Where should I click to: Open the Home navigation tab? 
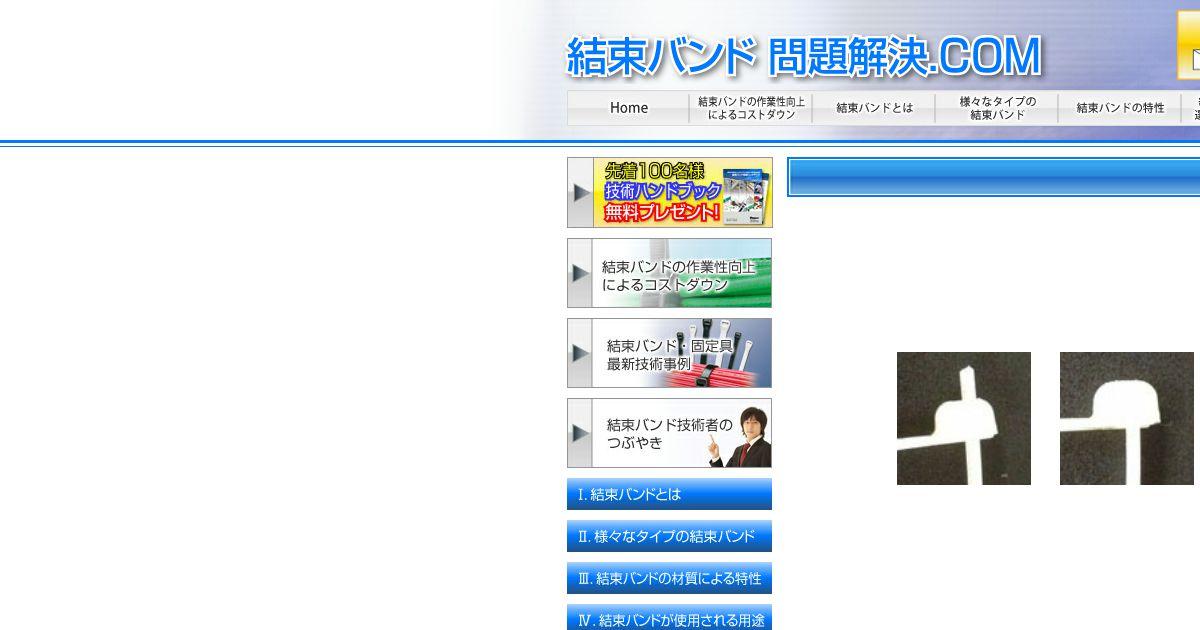tap(628, 108)
